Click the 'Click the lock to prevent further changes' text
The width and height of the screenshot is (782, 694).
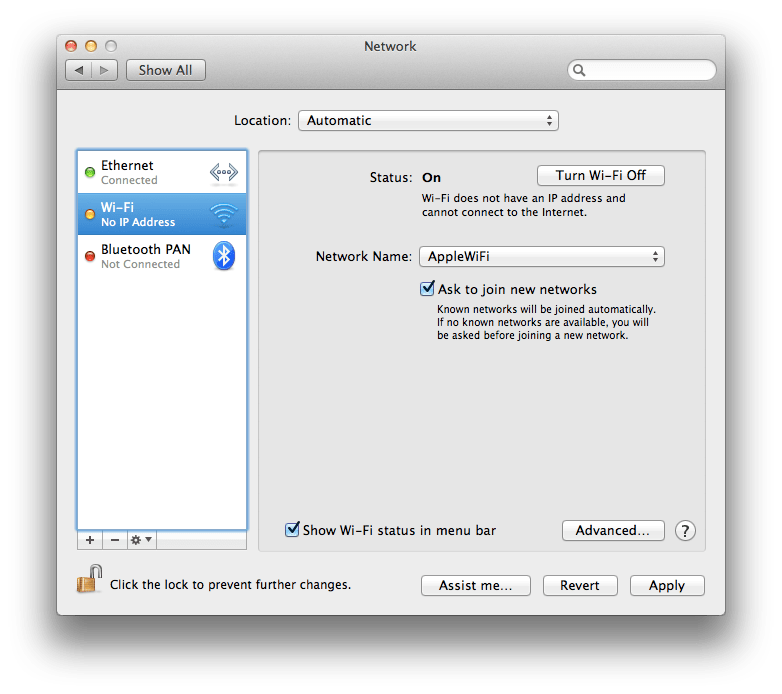click(x=230, y=585)
